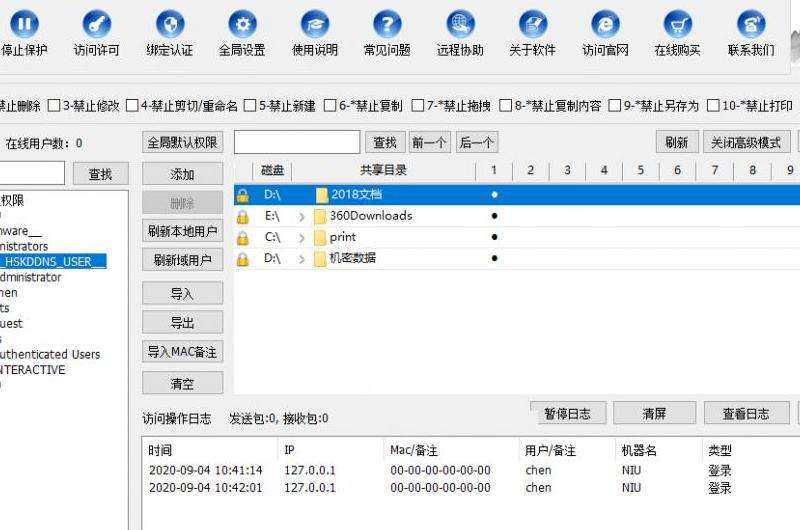800x530 pixels.
Task: Click the 后一个 button
Action: tap(477, 142)
